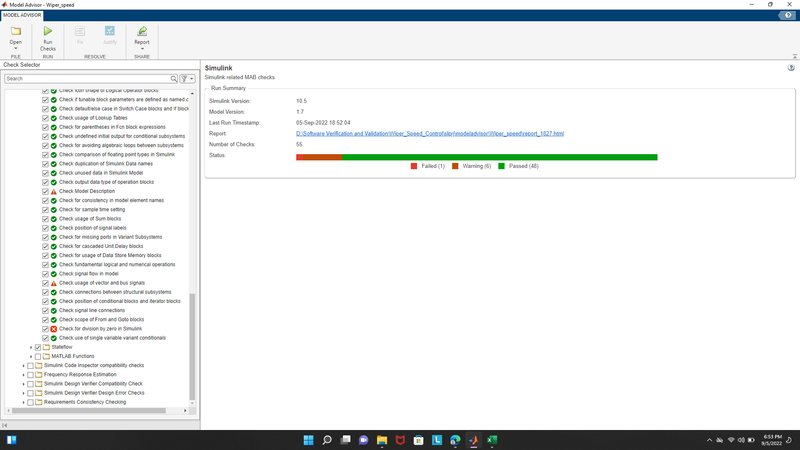Open the Report dropdown arrow
Viewport: 800px width, 450px height.
142,49
